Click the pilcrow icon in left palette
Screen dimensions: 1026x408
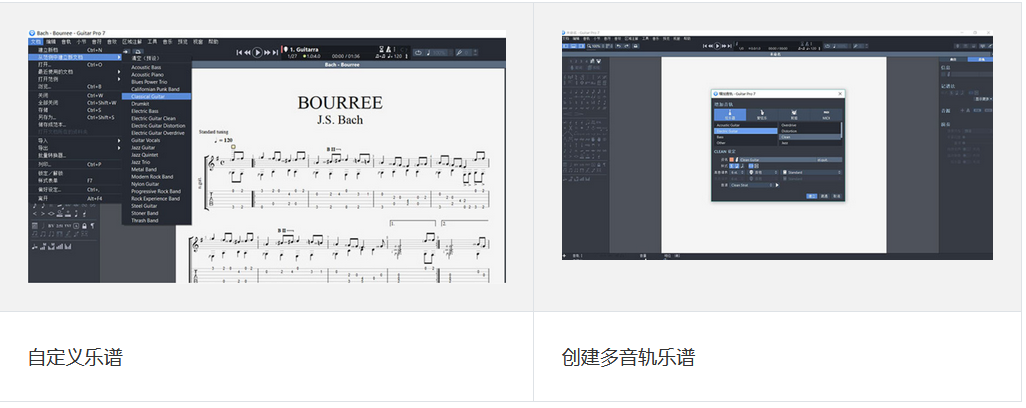(92, 226)
